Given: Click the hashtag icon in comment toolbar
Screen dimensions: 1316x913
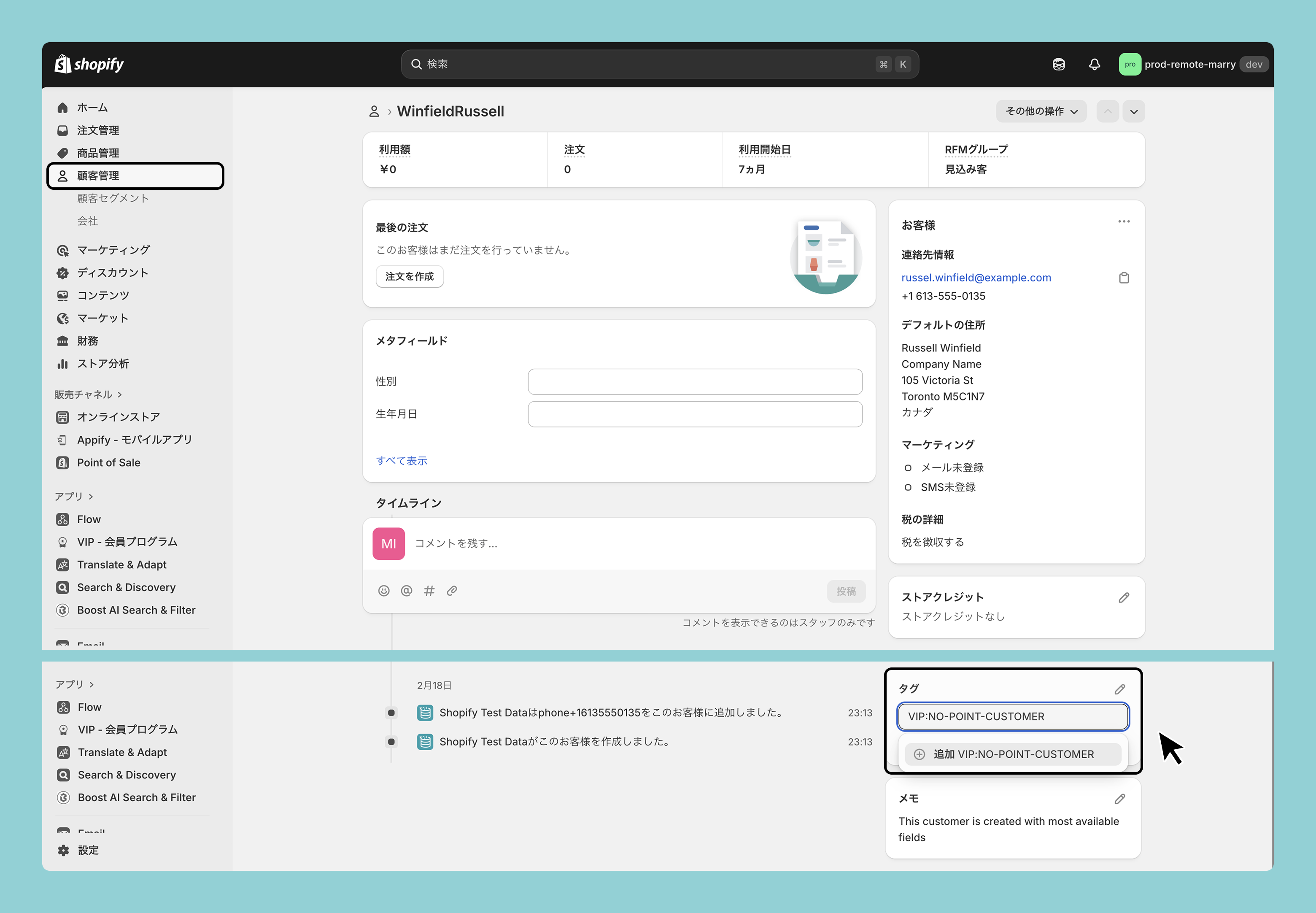Looking at the screenshot, I should pyautogui.click(x=429, y=591).
